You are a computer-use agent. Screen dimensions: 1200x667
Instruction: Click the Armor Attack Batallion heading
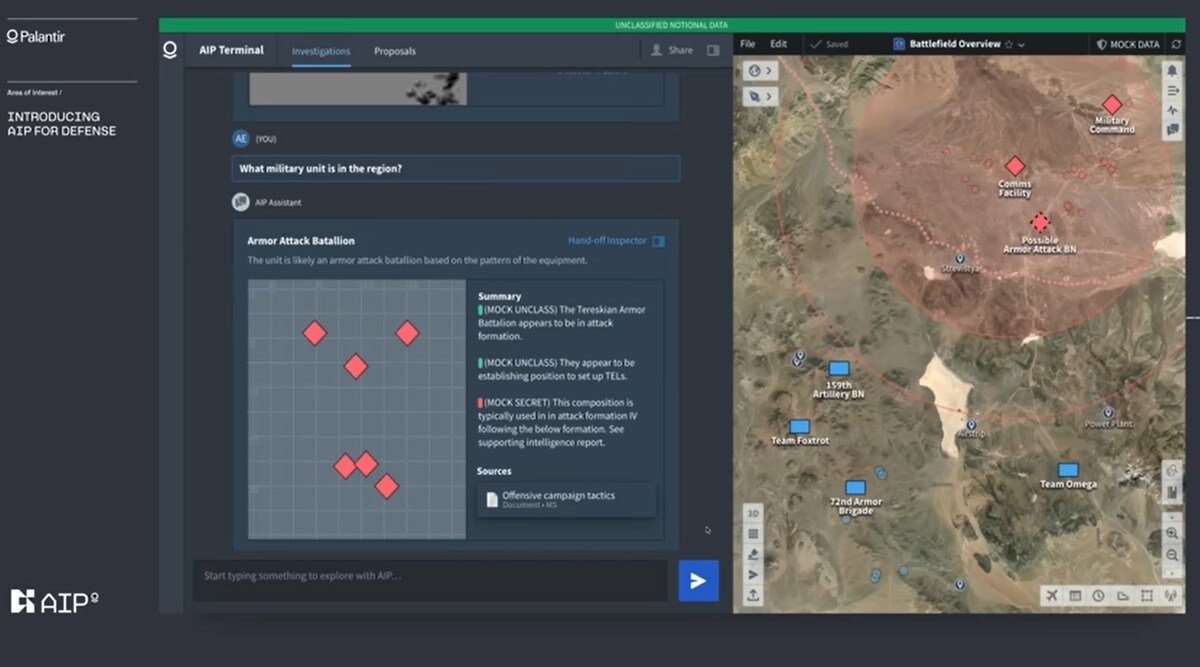(x=301, y=241)
